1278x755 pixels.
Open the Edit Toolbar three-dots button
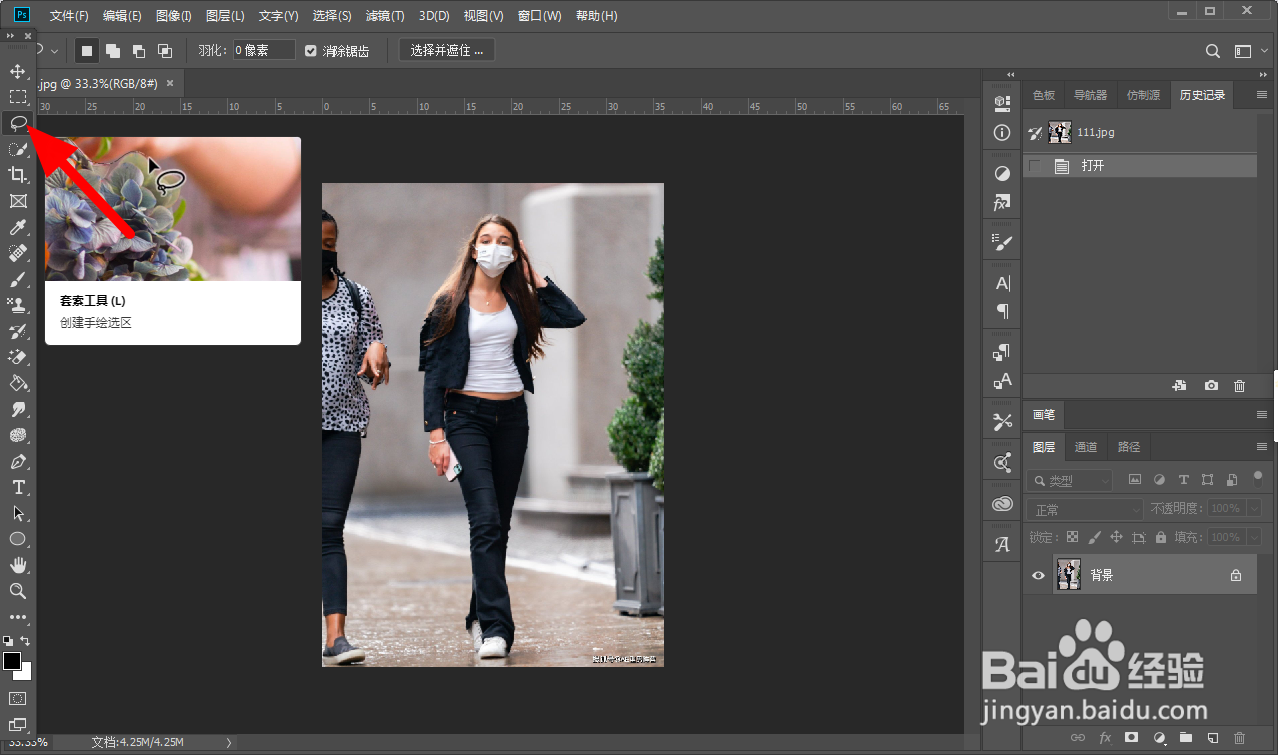17,617
